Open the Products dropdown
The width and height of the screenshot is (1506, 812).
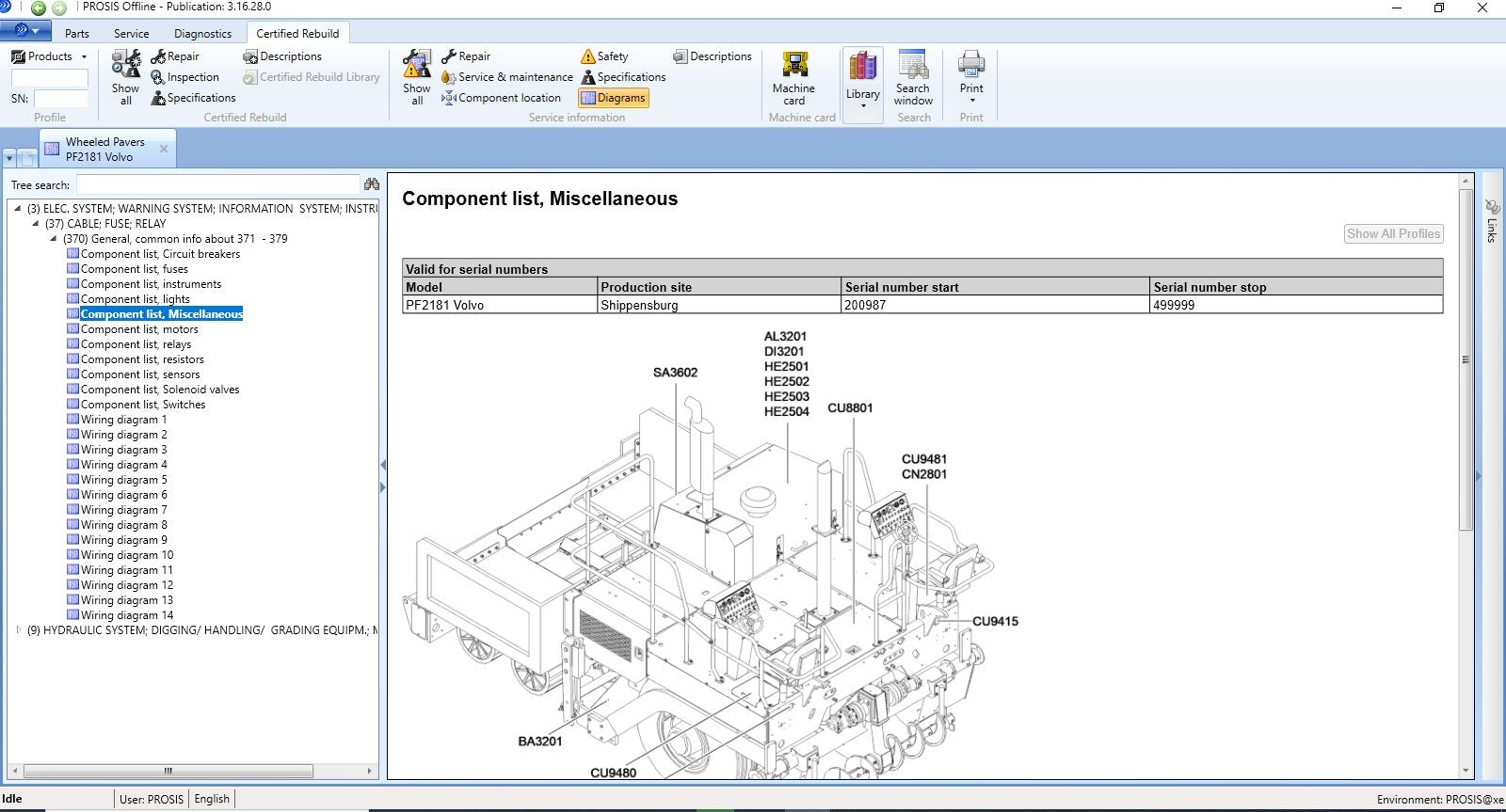point(49,56)
